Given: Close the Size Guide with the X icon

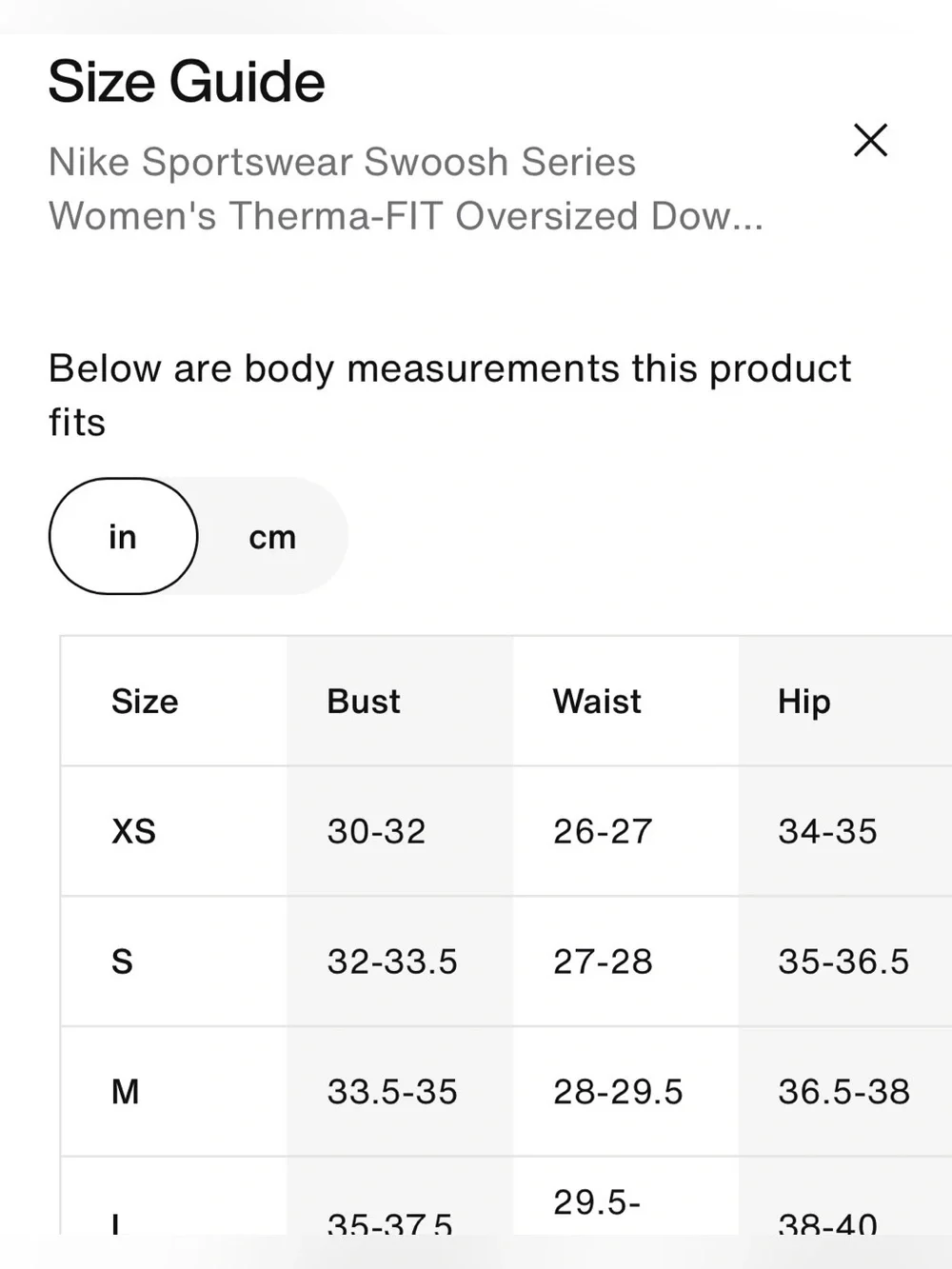Looking at the screenshot, I should point(870,140).
